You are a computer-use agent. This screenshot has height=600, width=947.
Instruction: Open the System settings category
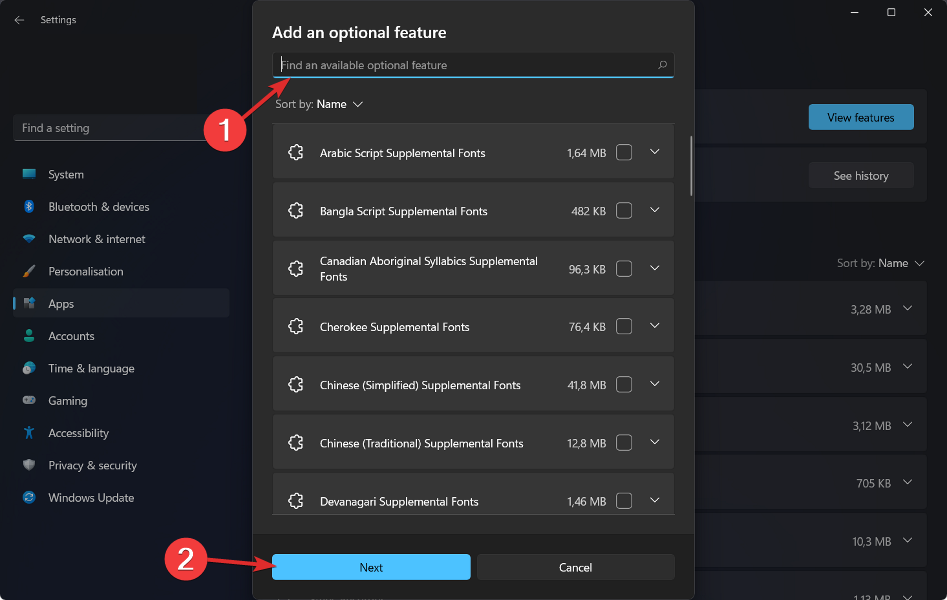pyautogui.click(x=66, y=175)
